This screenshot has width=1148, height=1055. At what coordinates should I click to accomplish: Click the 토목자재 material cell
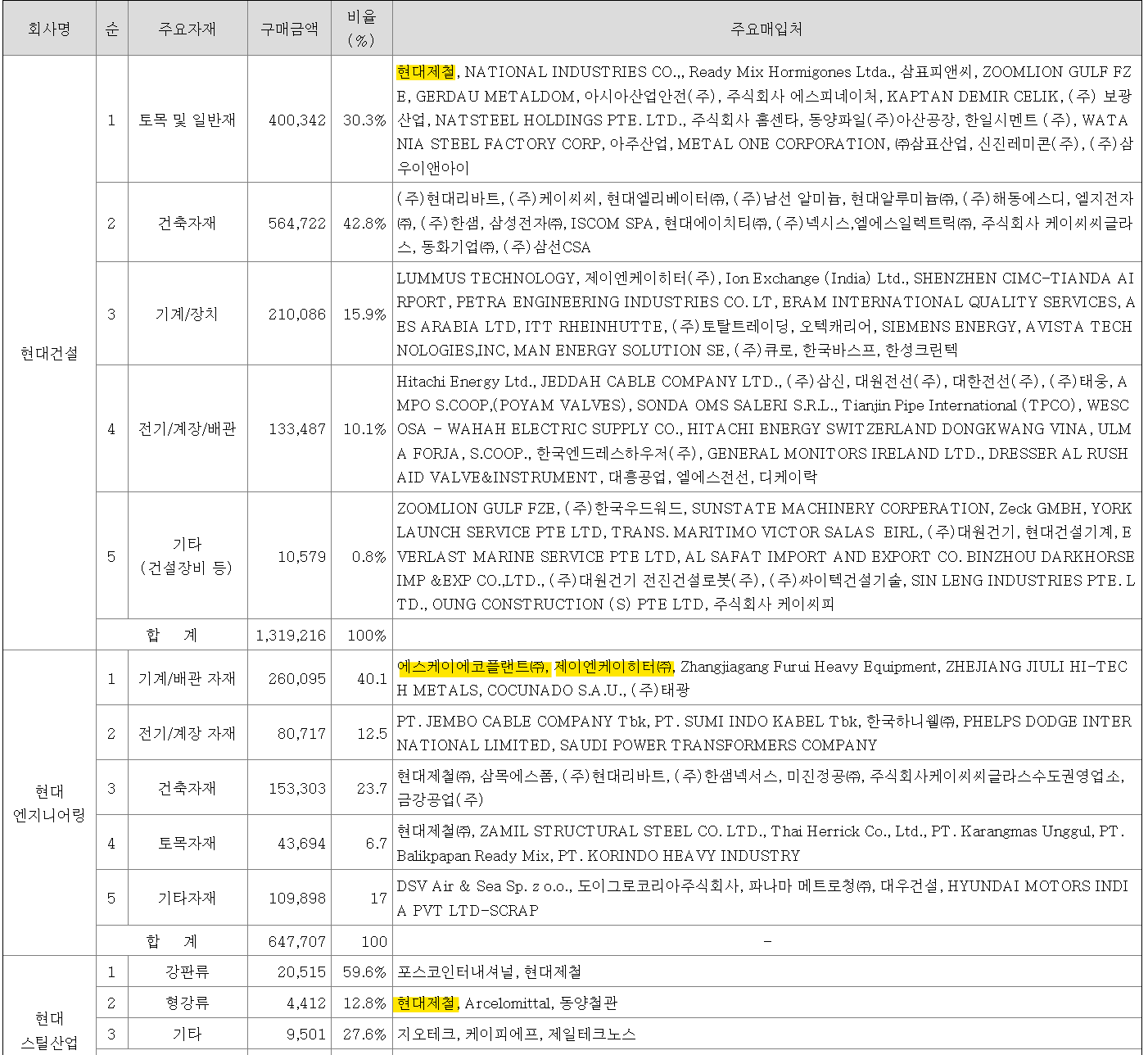188,843
